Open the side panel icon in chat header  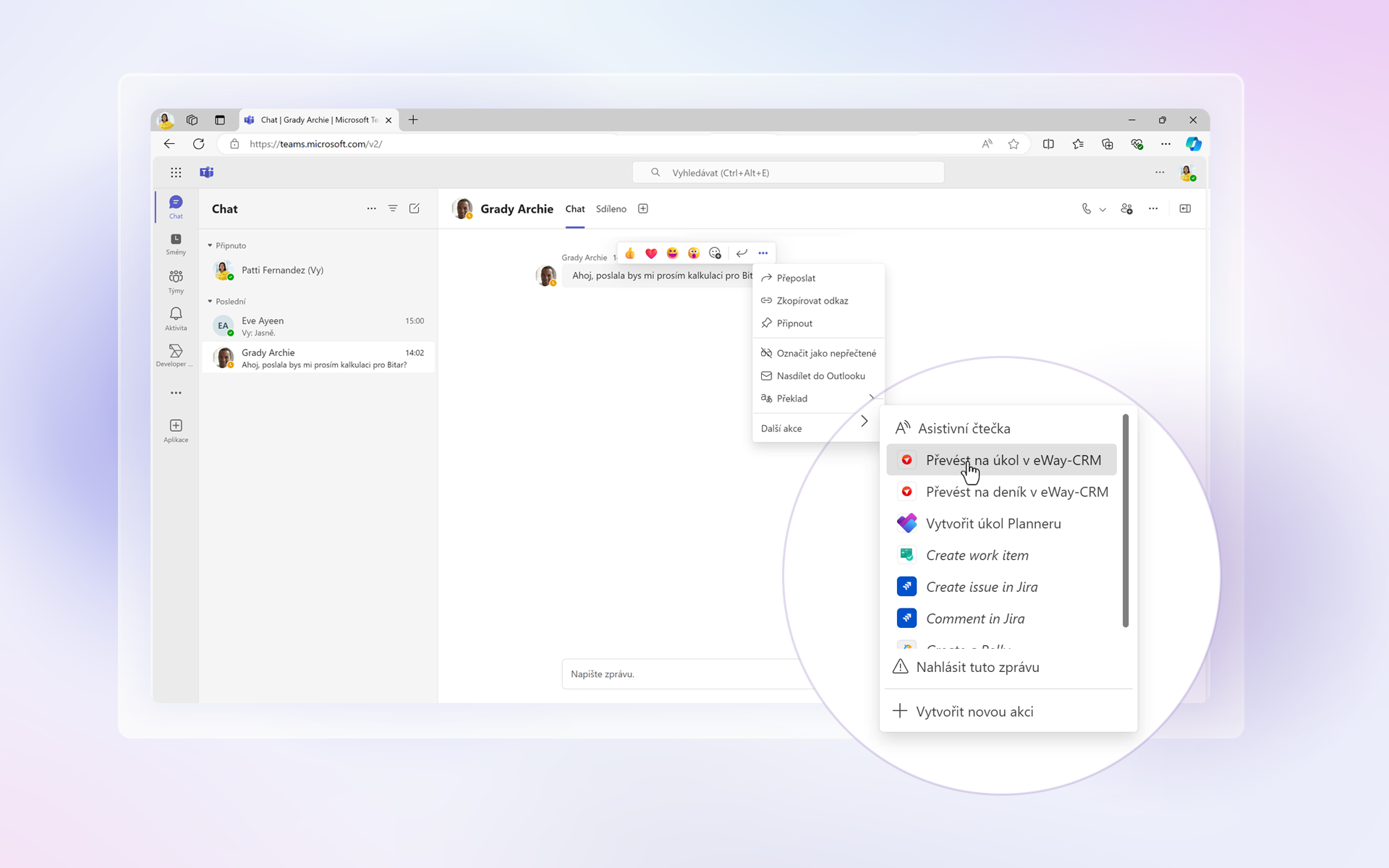pyautogui.click(x=1185, y=209)
